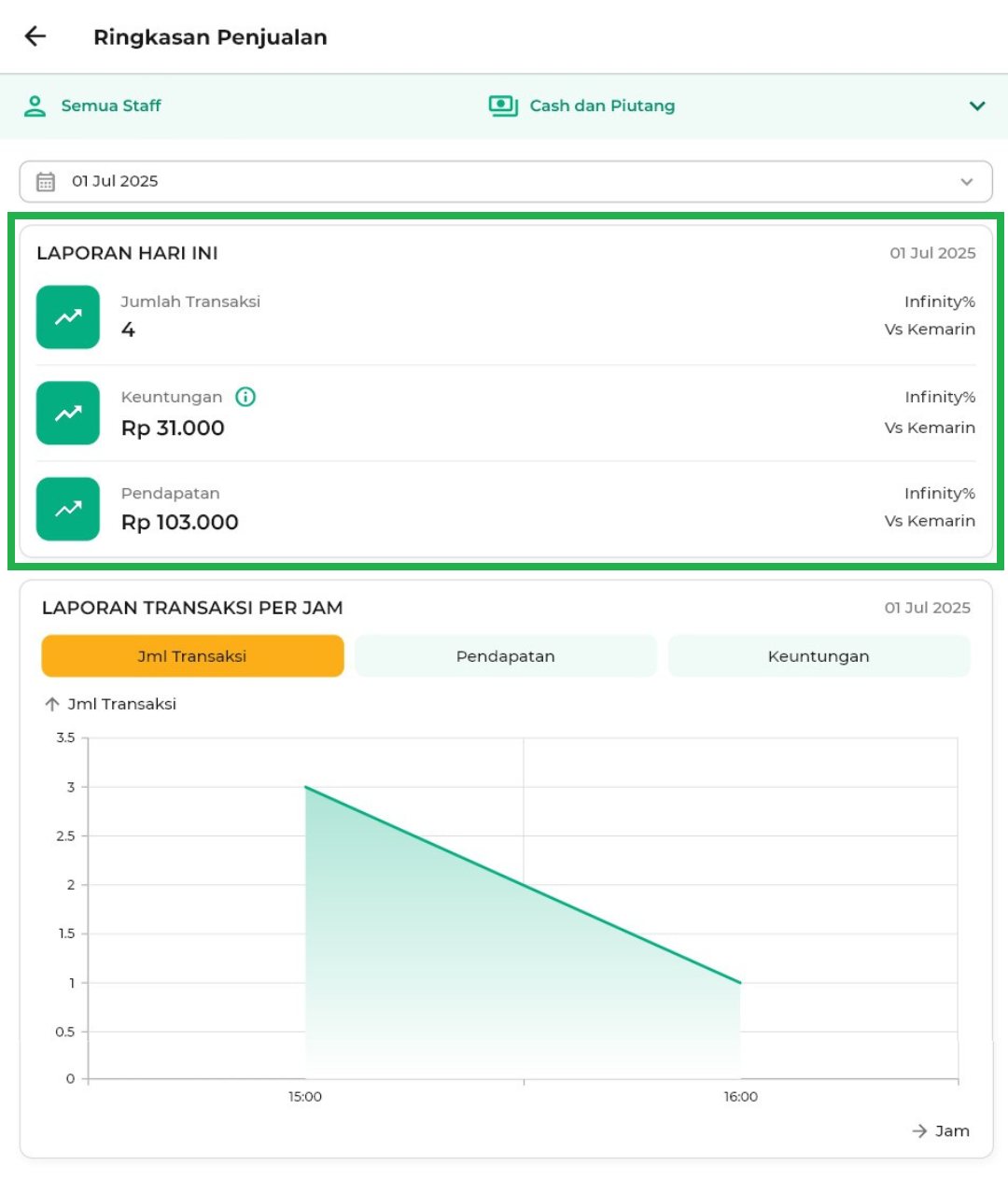
Task: Click the Semua Staff person icon
Action: coord(35,106)
